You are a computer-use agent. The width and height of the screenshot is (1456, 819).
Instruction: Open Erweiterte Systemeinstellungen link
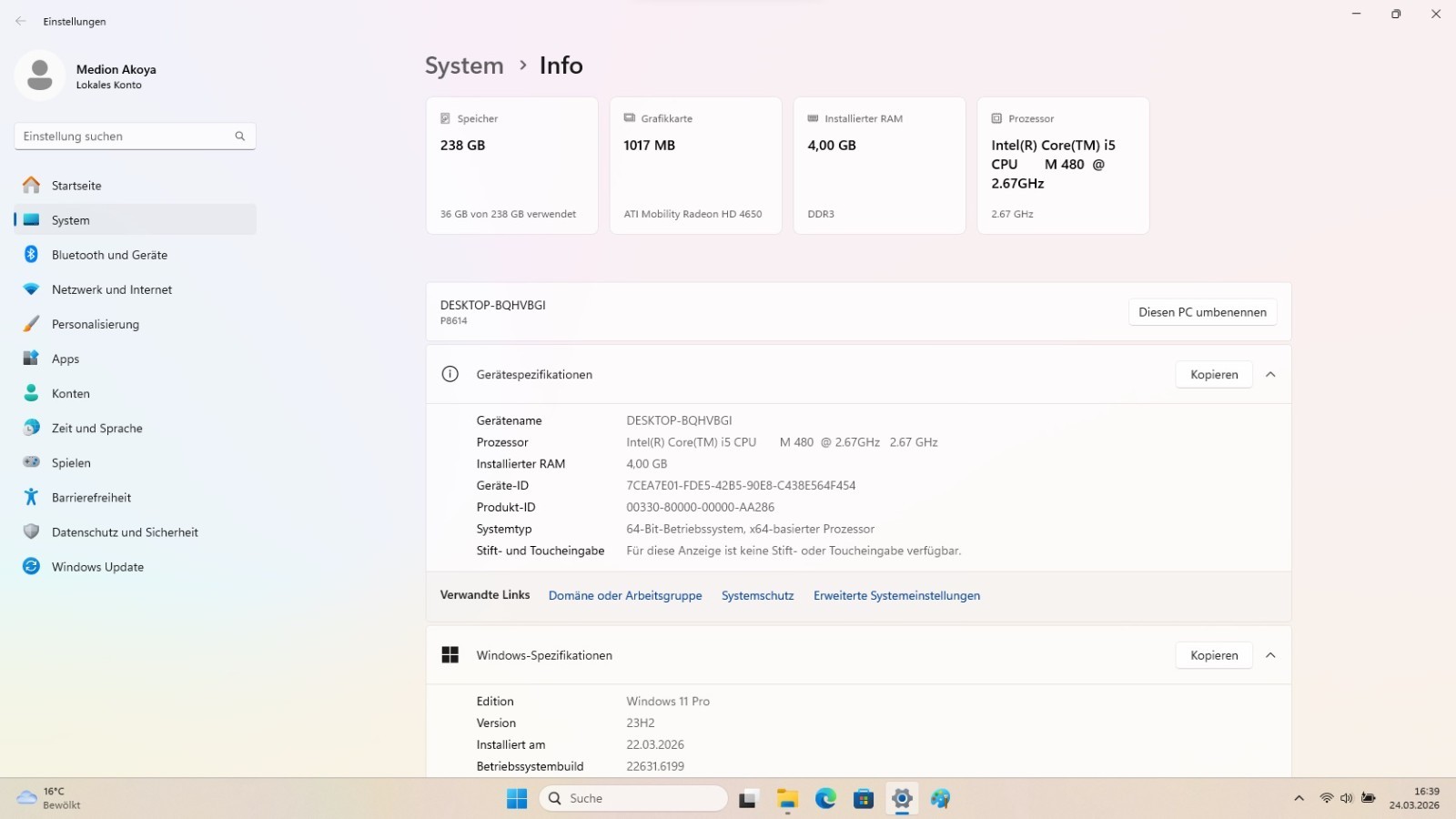(896, 596)
